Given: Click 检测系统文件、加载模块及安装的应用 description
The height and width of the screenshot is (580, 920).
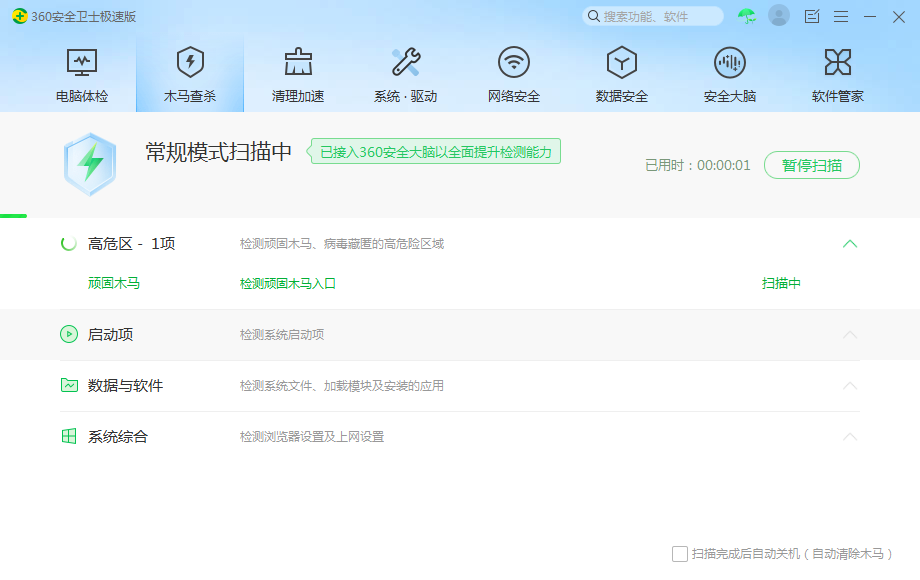Looking at the screenshot, I should (341, 386).
